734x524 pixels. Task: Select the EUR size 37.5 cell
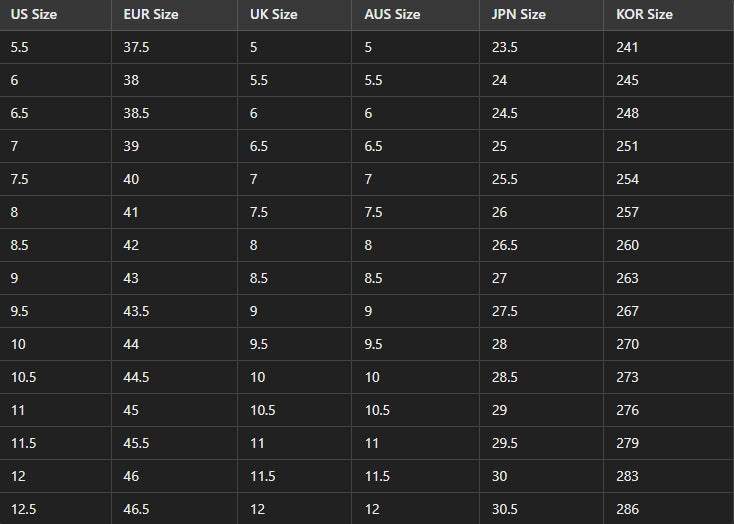[136, 48]
